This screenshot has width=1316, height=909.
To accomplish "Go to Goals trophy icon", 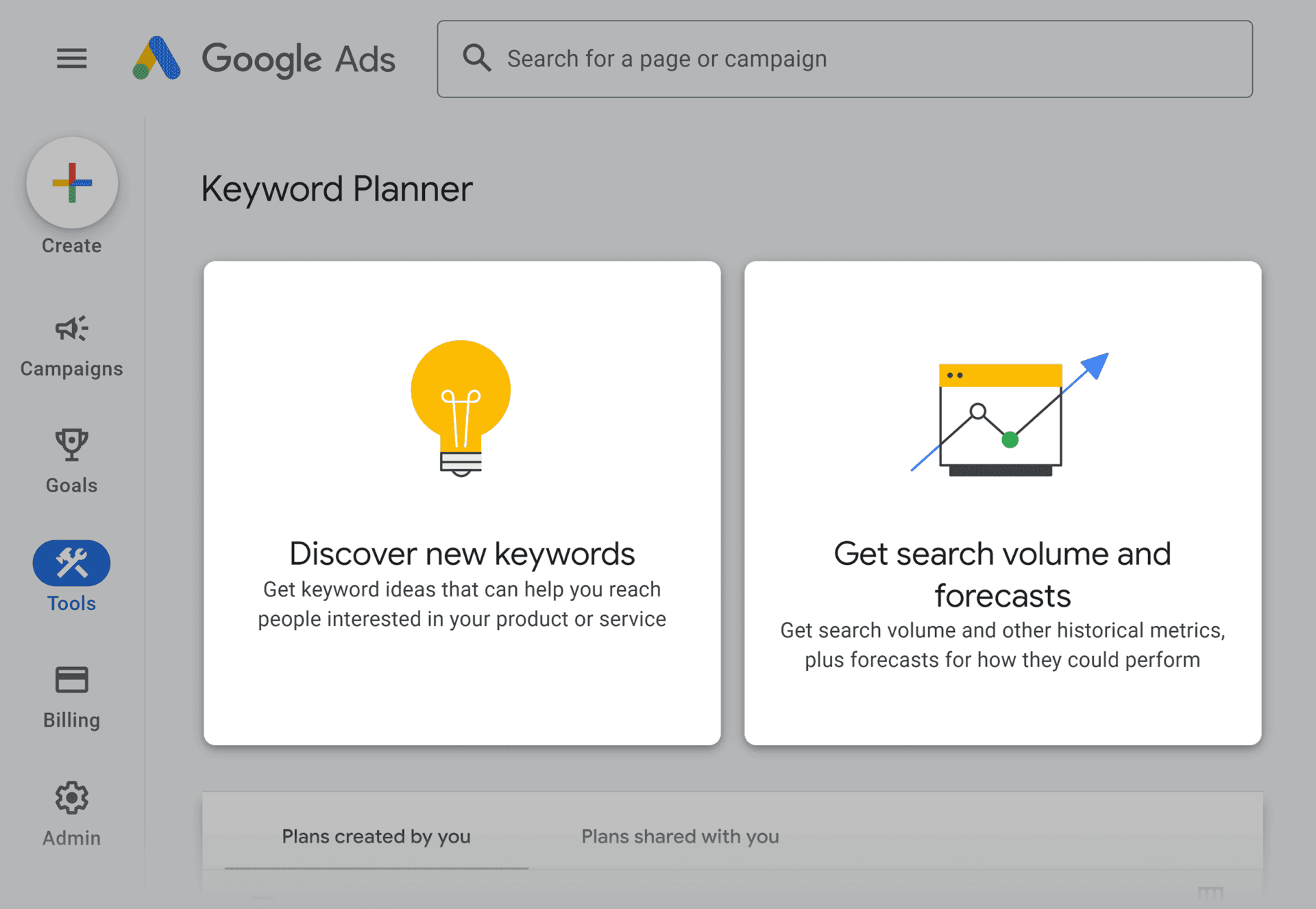I will coord(71,446).
